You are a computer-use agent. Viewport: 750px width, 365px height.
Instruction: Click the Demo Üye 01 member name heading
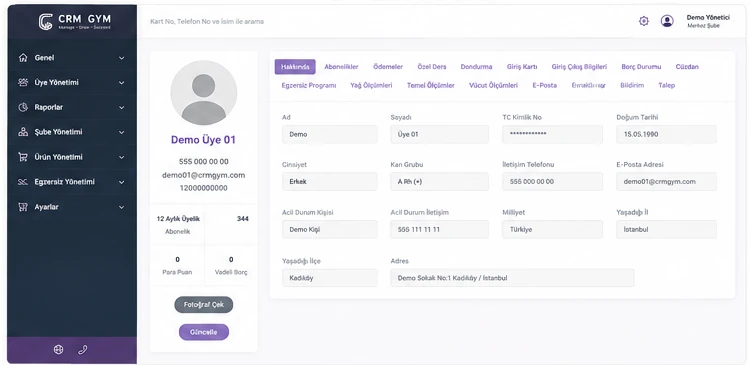(203, 140)
